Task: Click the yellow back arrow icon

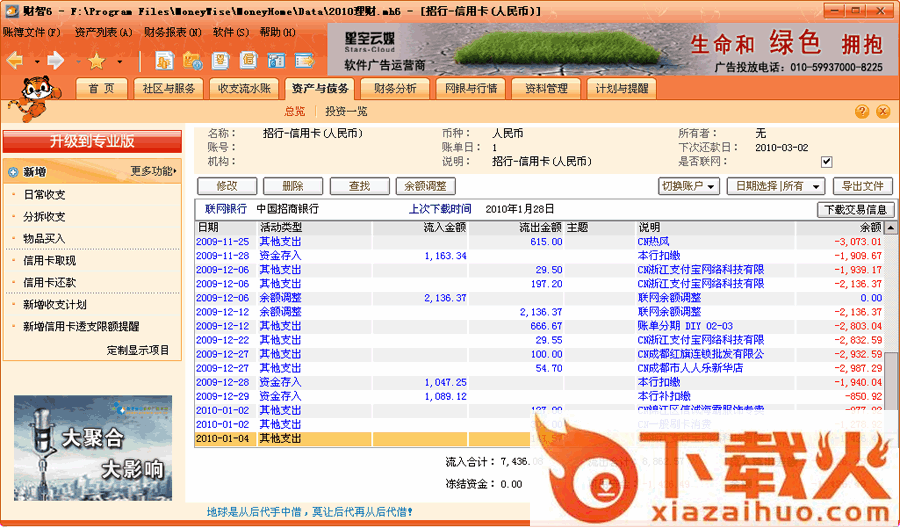Action: click(x=14, y=60)
